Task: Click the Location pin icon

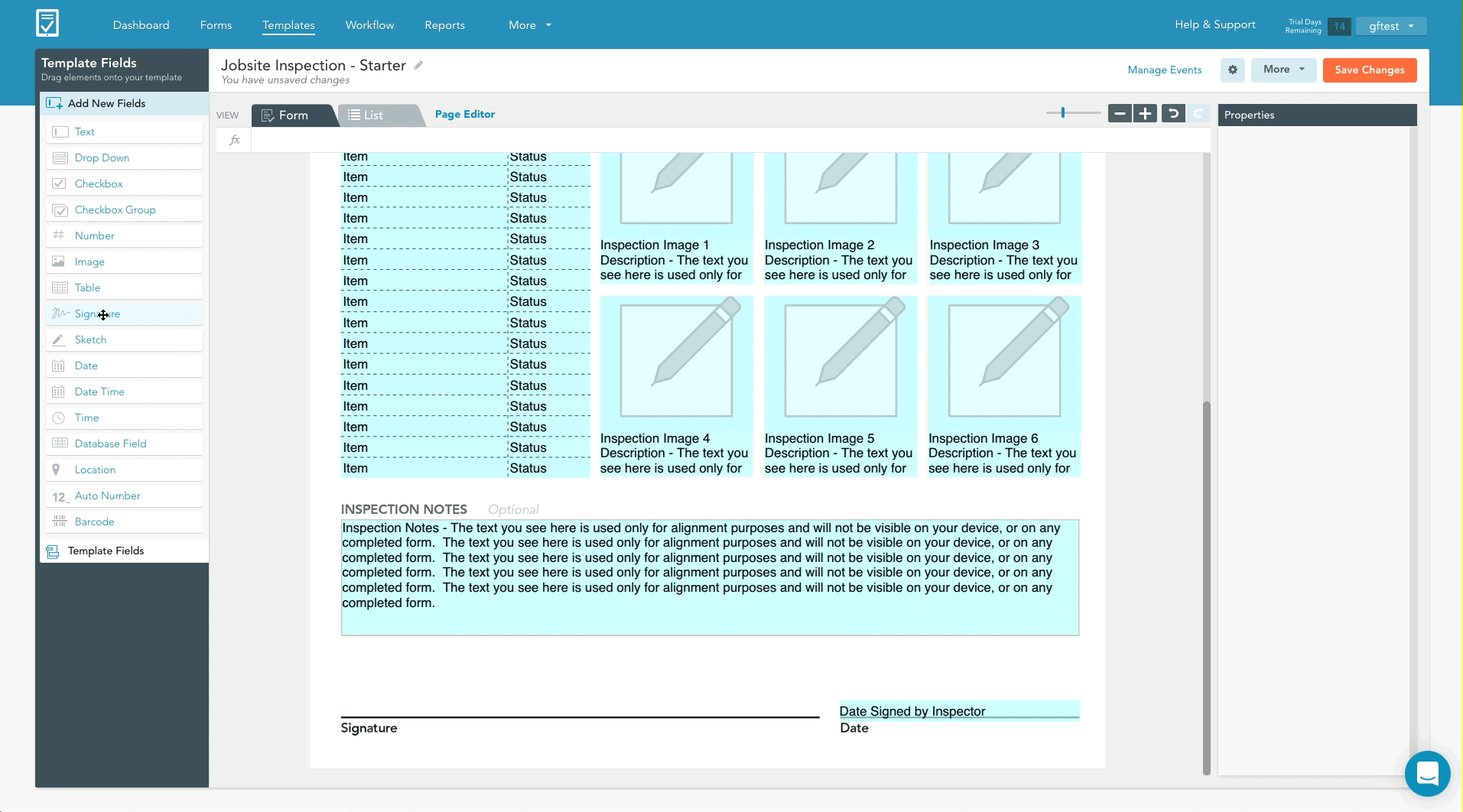Action: pos(56,469)
